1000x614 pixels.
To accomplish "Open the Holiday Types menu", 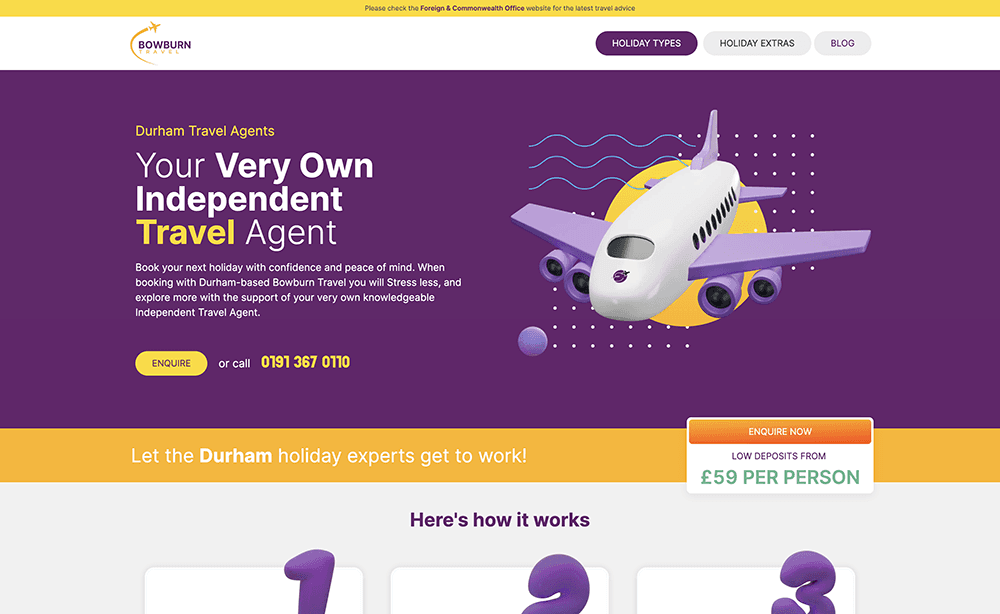I will (646, 43).
